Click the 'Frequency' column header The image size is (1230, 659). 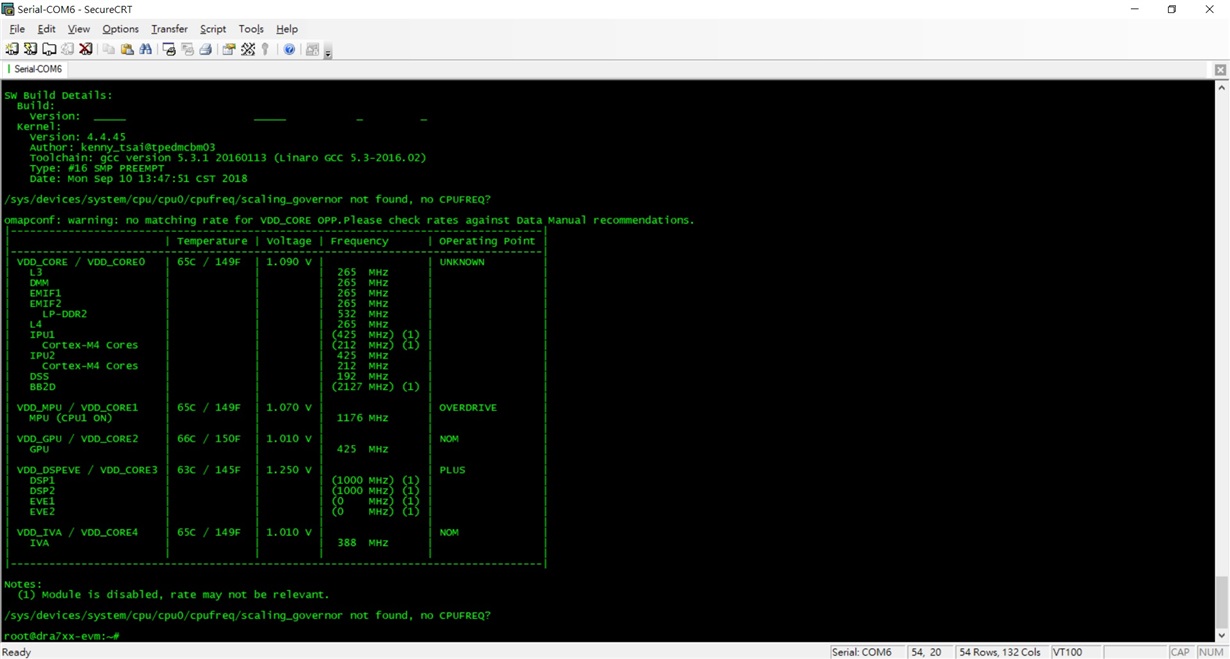[360, 241]
